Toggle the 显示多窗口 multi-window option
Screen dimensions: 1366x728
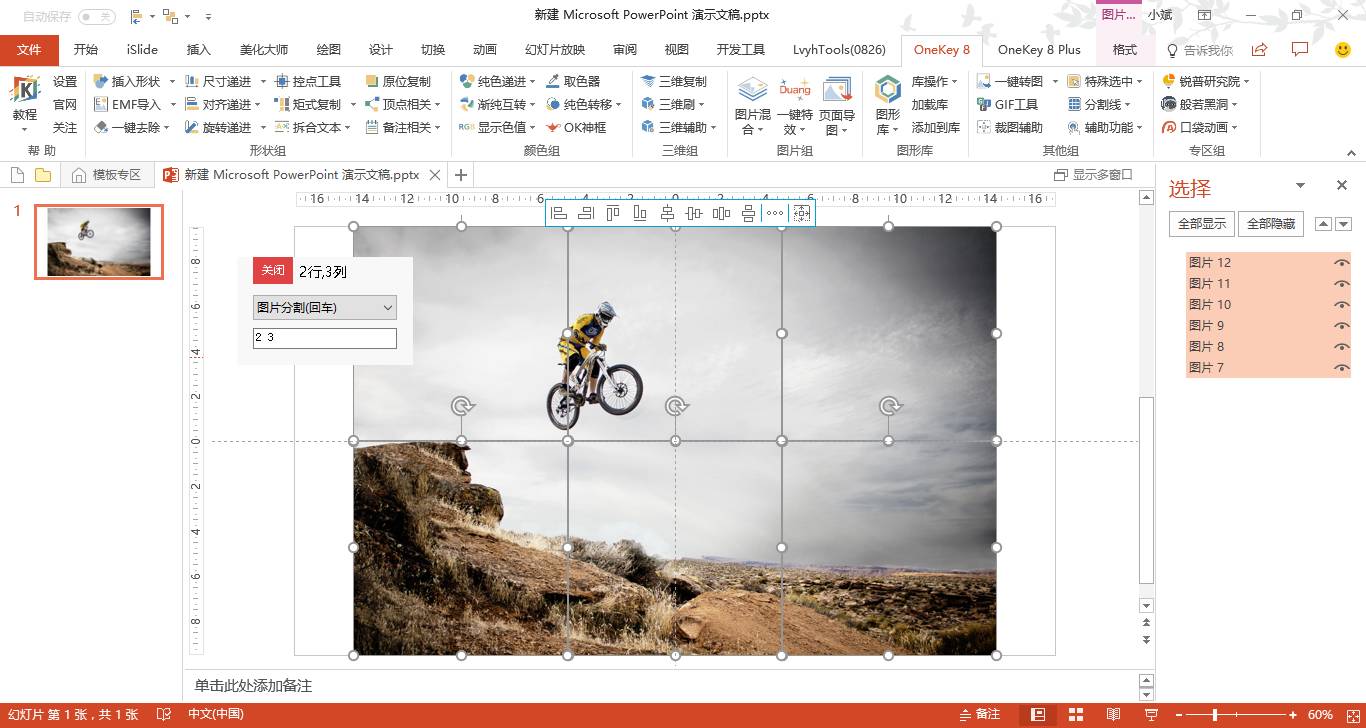coord(1093,175)
